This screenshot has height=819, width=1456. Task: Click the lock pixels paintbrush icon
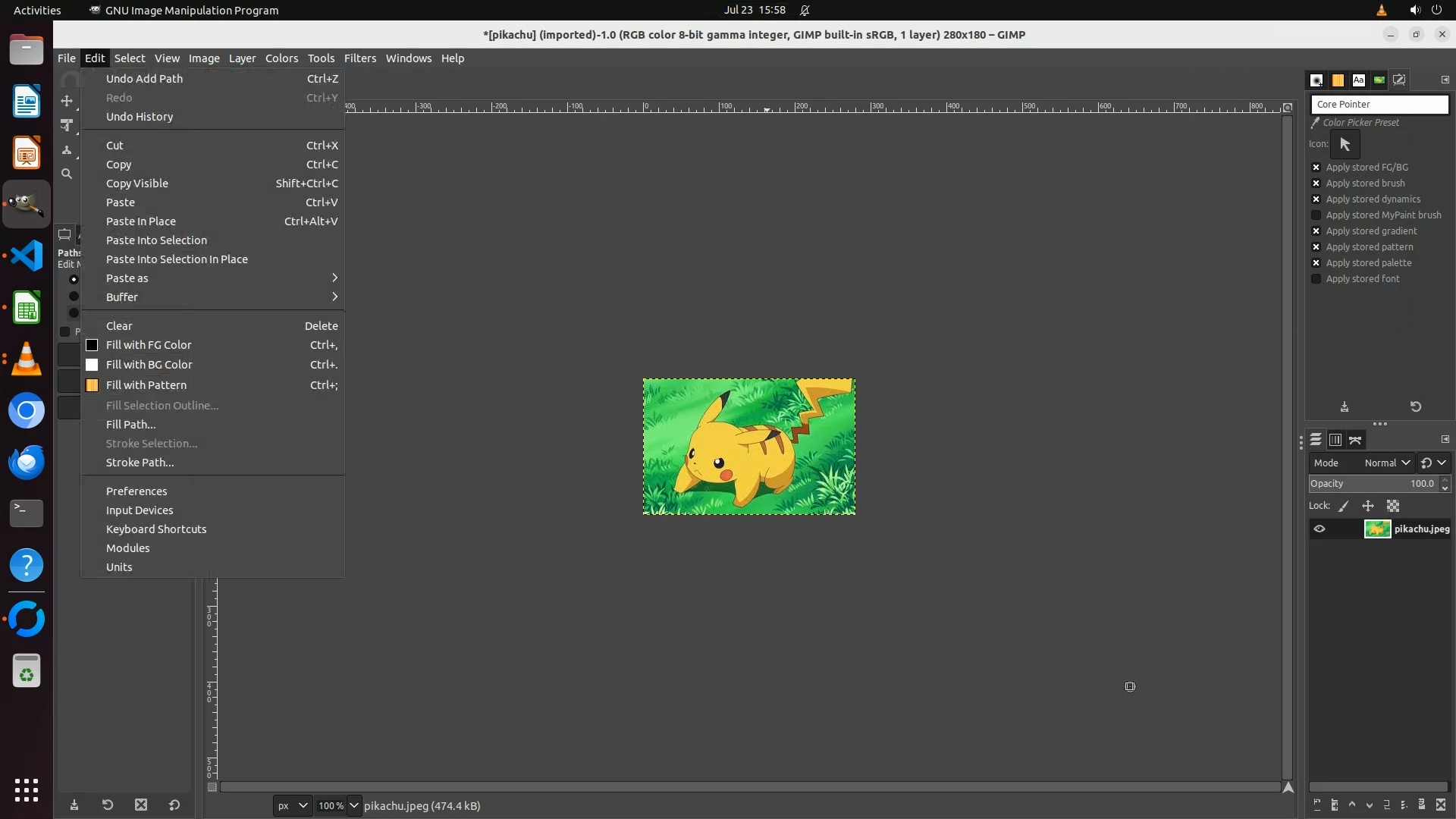(1344, 506)
